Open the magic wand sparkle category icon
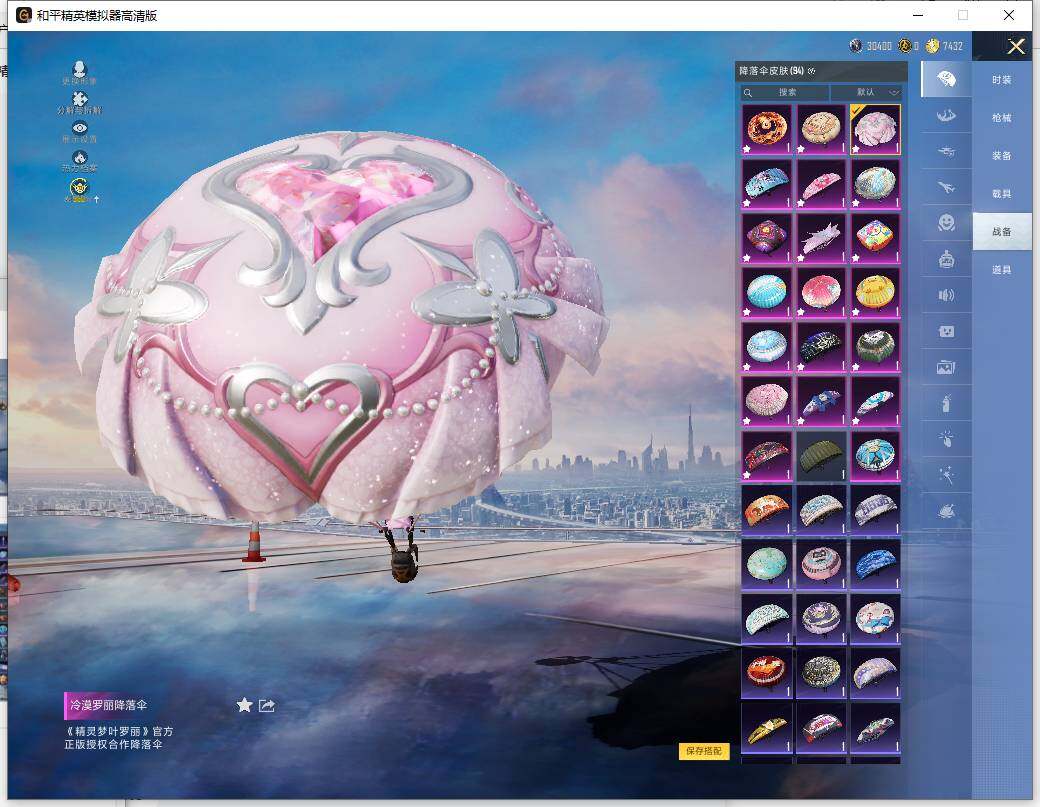The height and width of the screenshot is (807, 1040). 946,474
